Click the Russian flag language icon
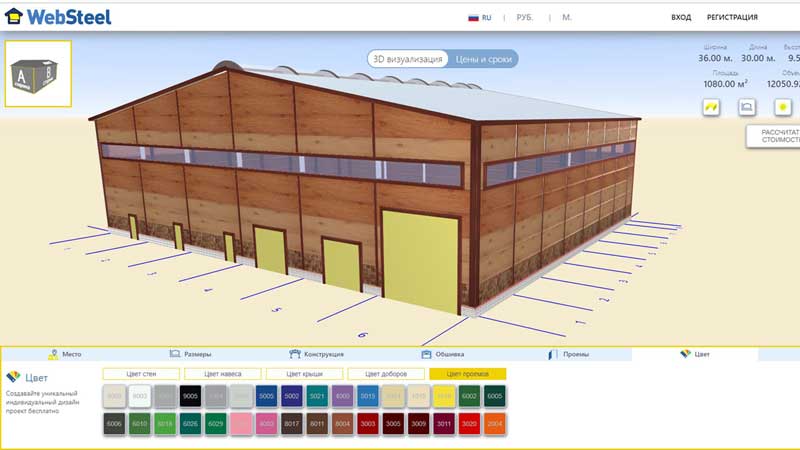800x450 pixels. (474, 17)
